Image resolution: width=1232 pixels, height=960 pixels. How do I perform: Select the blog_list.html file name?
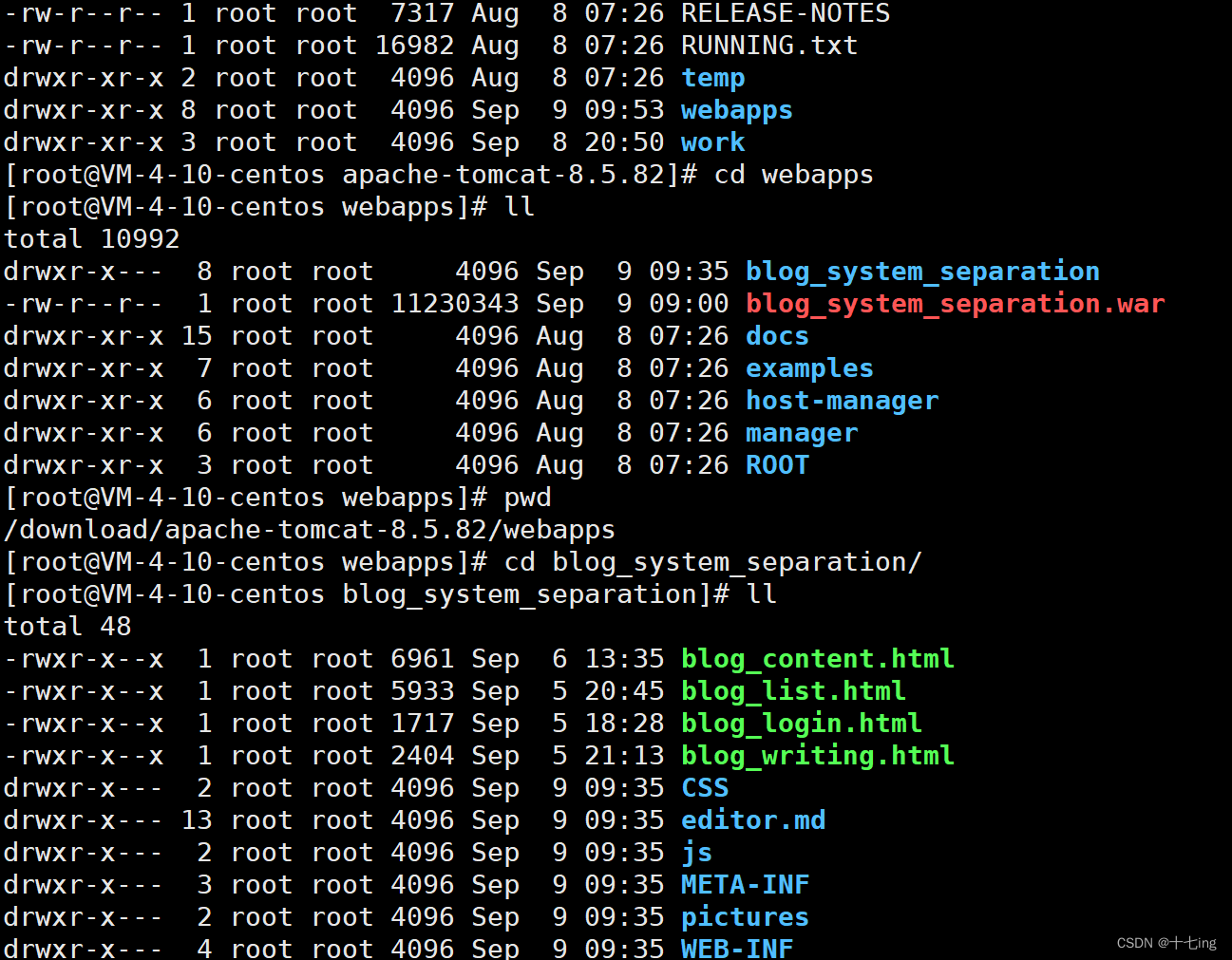click(793, 691)
